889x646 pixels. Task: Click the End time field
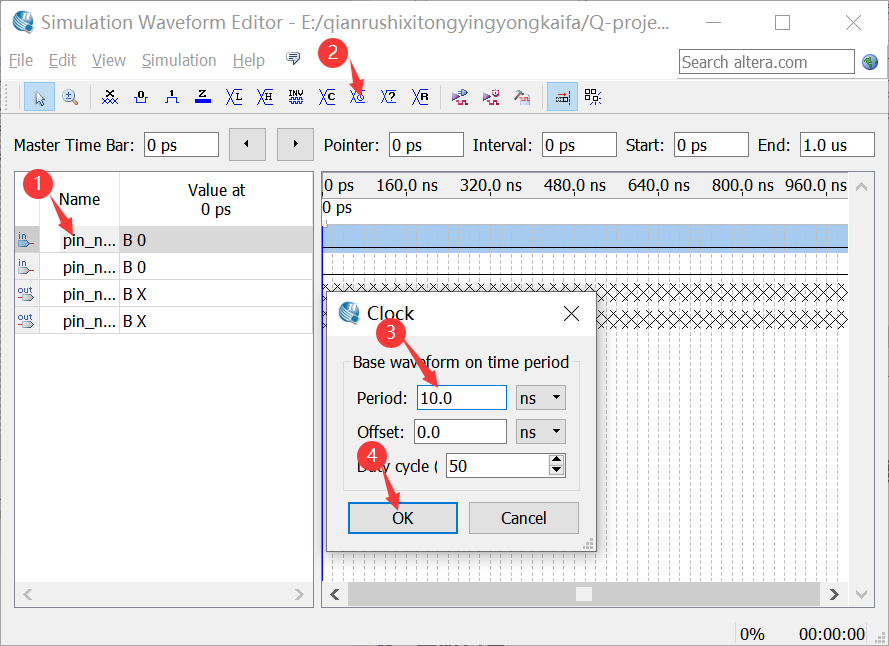[x=837, y=145]
